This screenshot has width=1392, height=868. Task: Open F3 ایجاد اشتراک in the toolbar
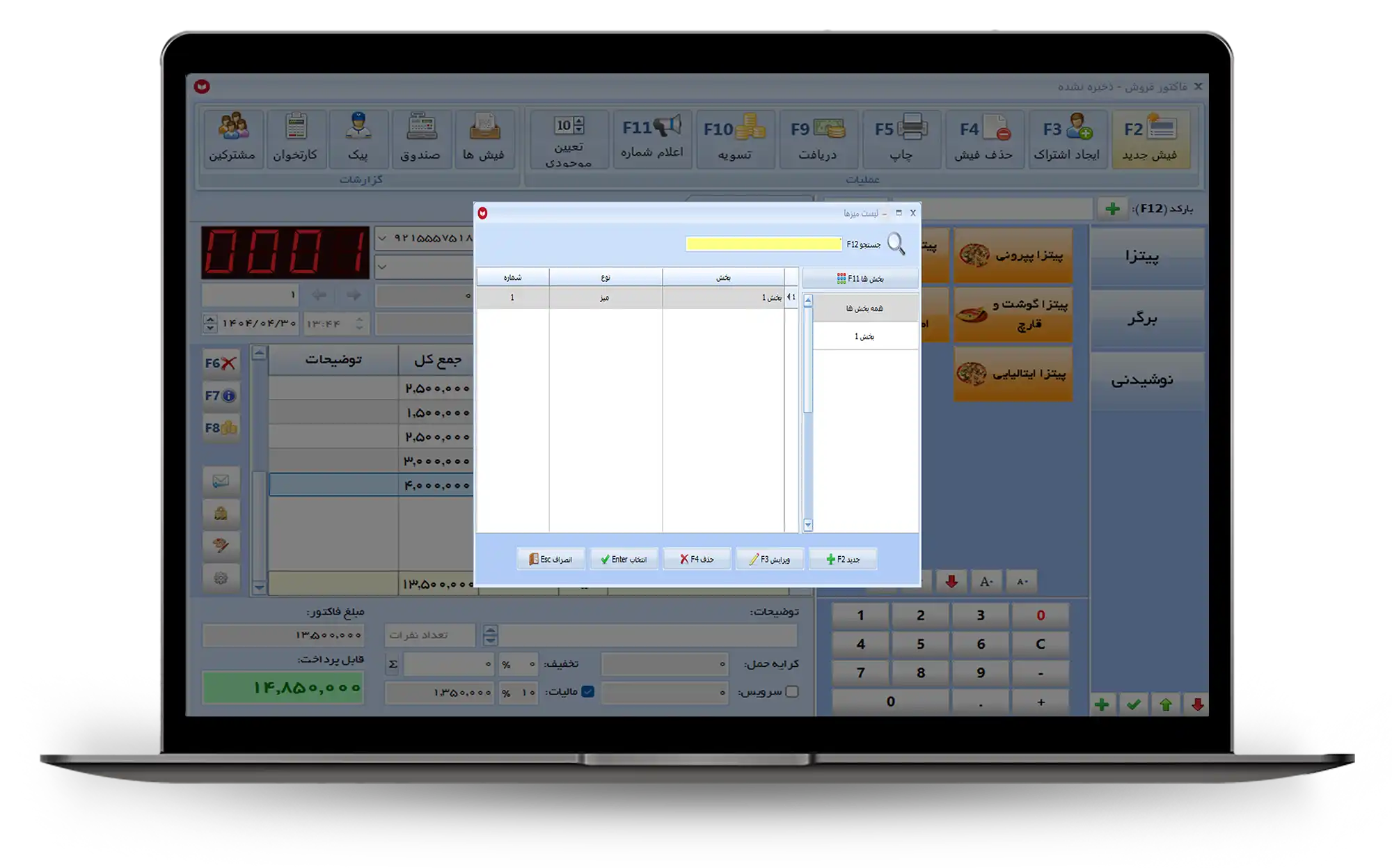pos(1067,139)
